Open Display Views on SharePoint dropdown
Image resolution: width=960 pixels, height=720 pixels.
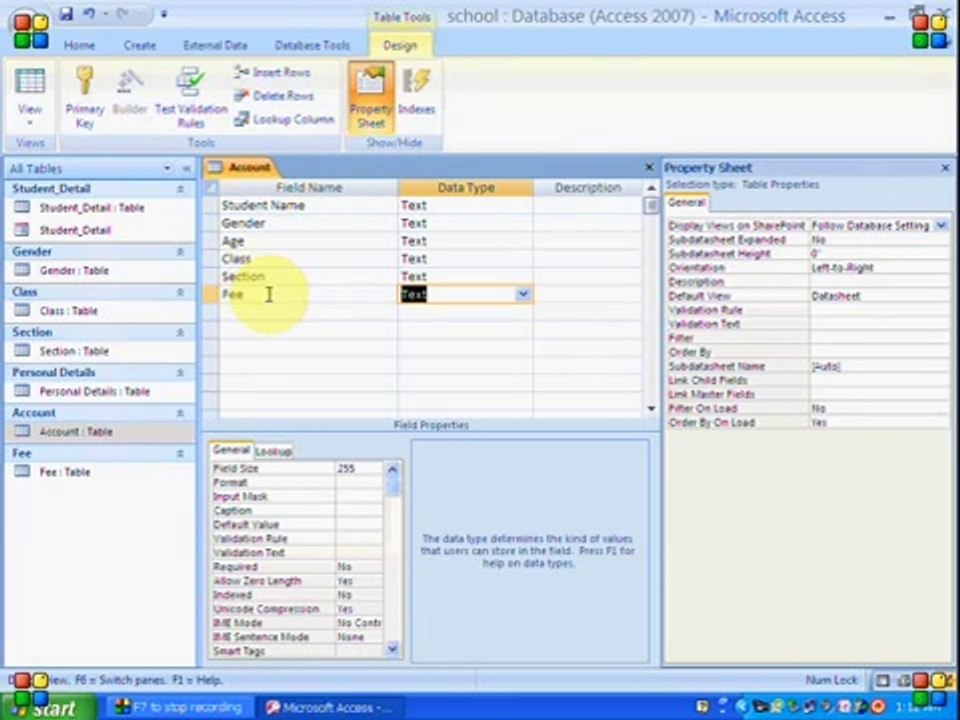(x=941, y=226)
